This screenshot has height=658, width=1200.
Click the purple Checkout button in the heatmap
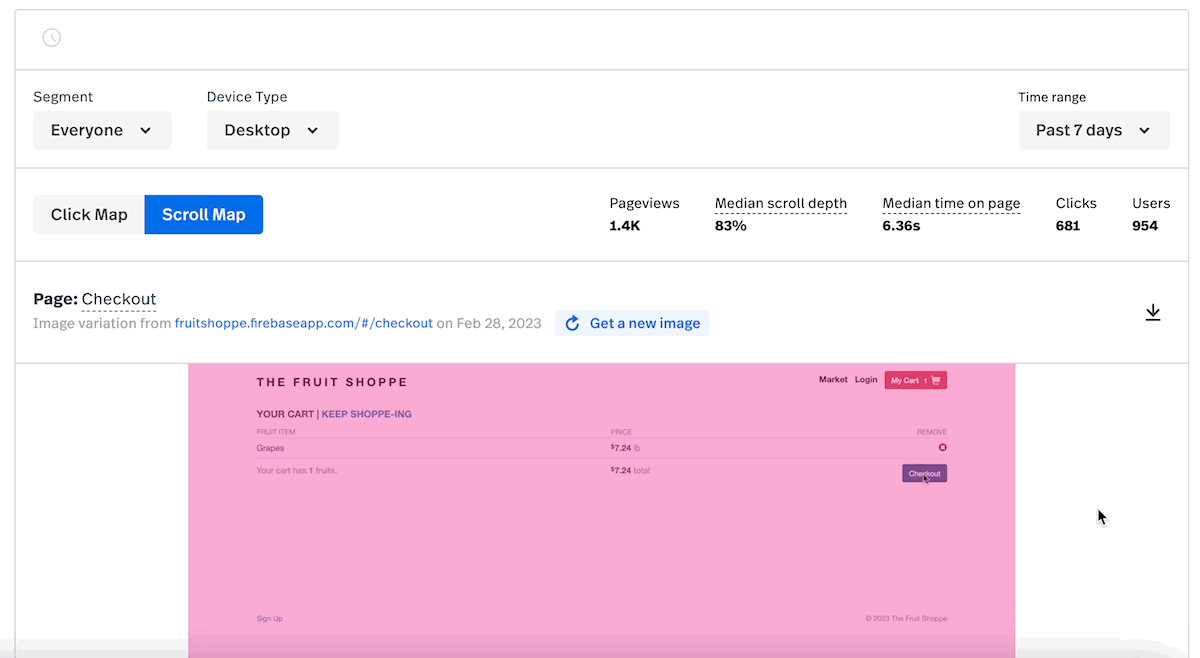pos(923,473)
